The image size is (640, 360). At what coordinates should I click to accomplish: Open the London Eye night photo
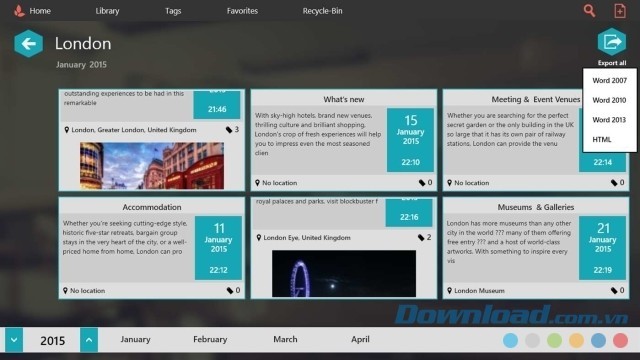[x=344, y=273]
